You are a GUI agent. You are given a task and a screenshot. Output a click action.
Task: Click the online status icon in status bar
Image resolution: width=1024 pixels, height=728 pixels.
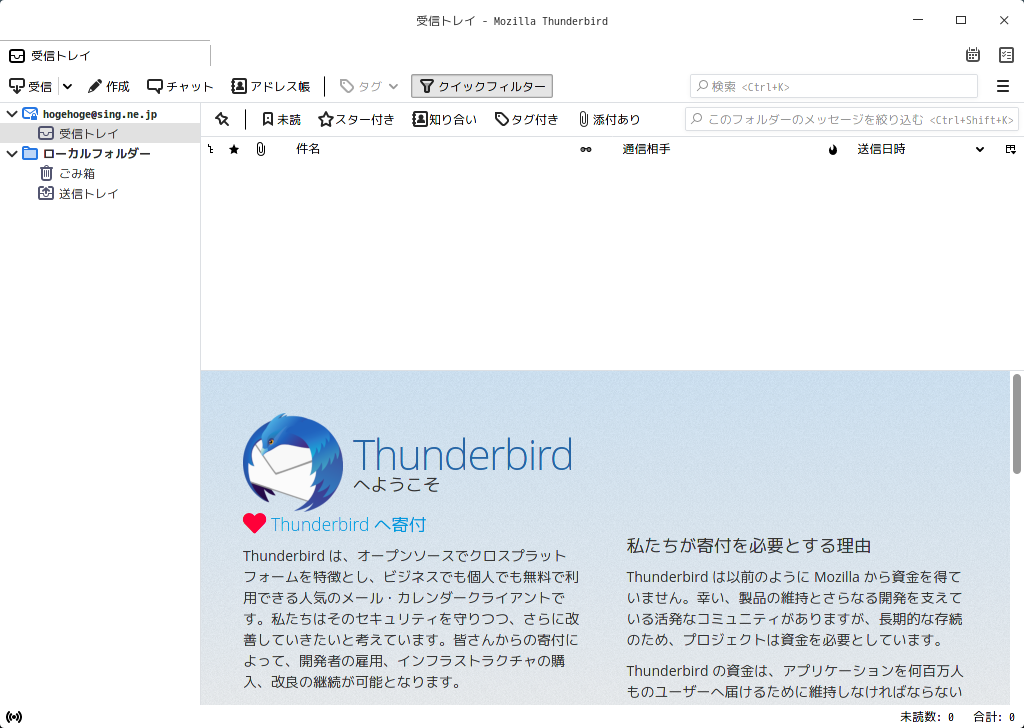point(14,717)
